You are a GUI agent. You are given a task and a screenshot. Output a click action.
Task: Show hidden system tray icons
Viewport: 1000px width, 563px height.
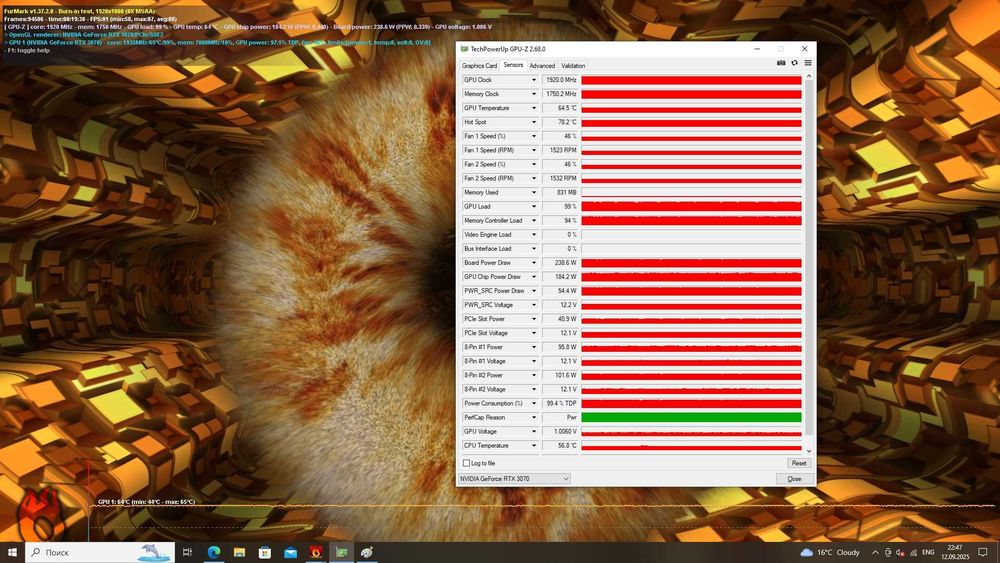875,552
